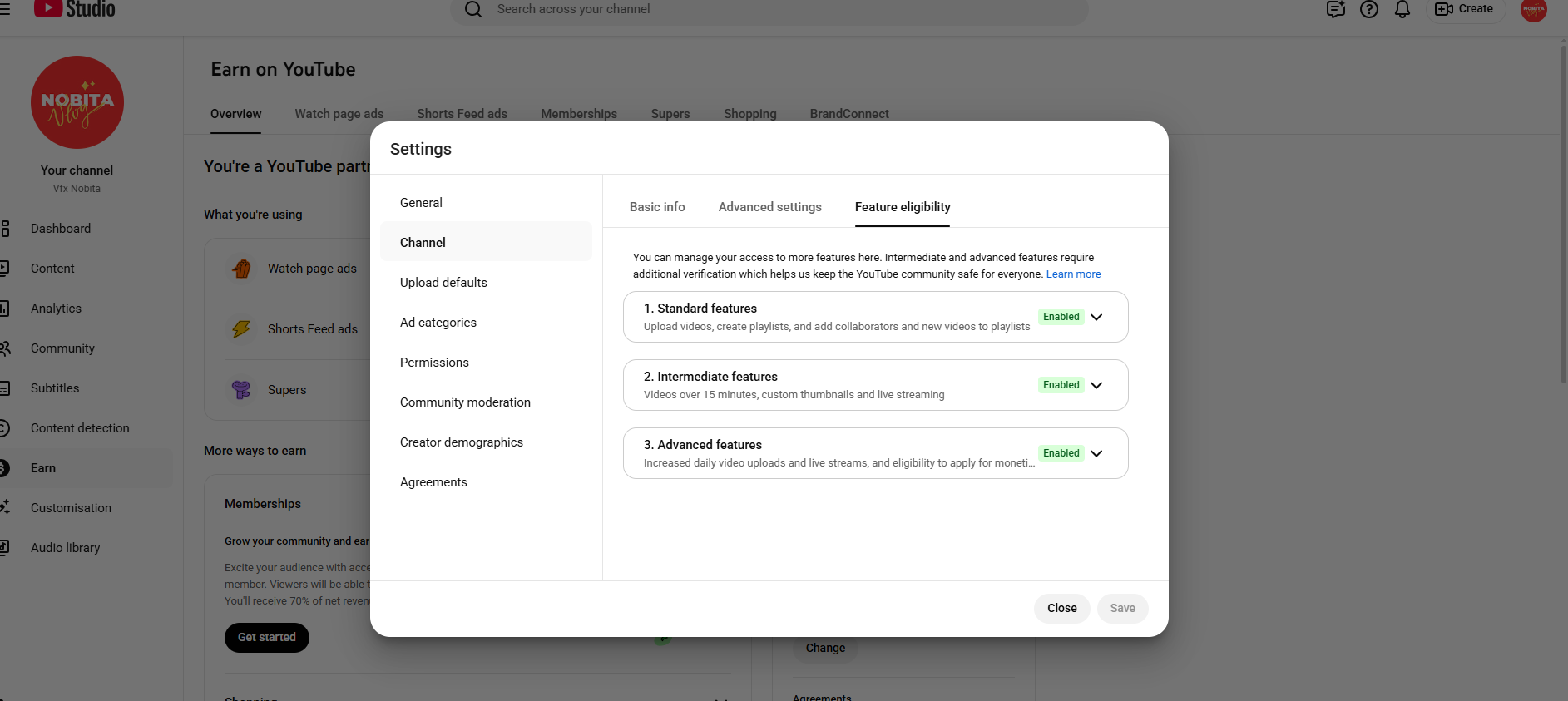Click the send feedback icon
This screenshot has height=701, width=1568.
tap(1335, 9)
